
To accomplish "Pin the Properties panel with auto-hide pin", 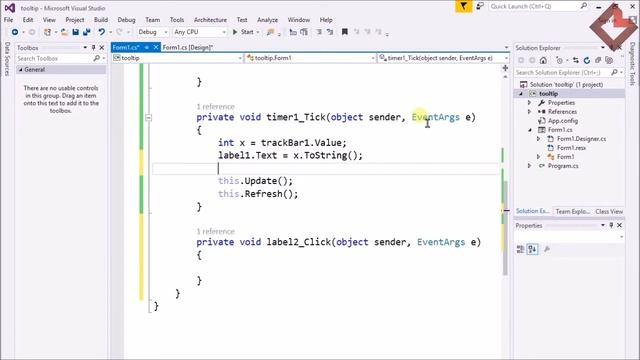I will [x=611, y=225].
